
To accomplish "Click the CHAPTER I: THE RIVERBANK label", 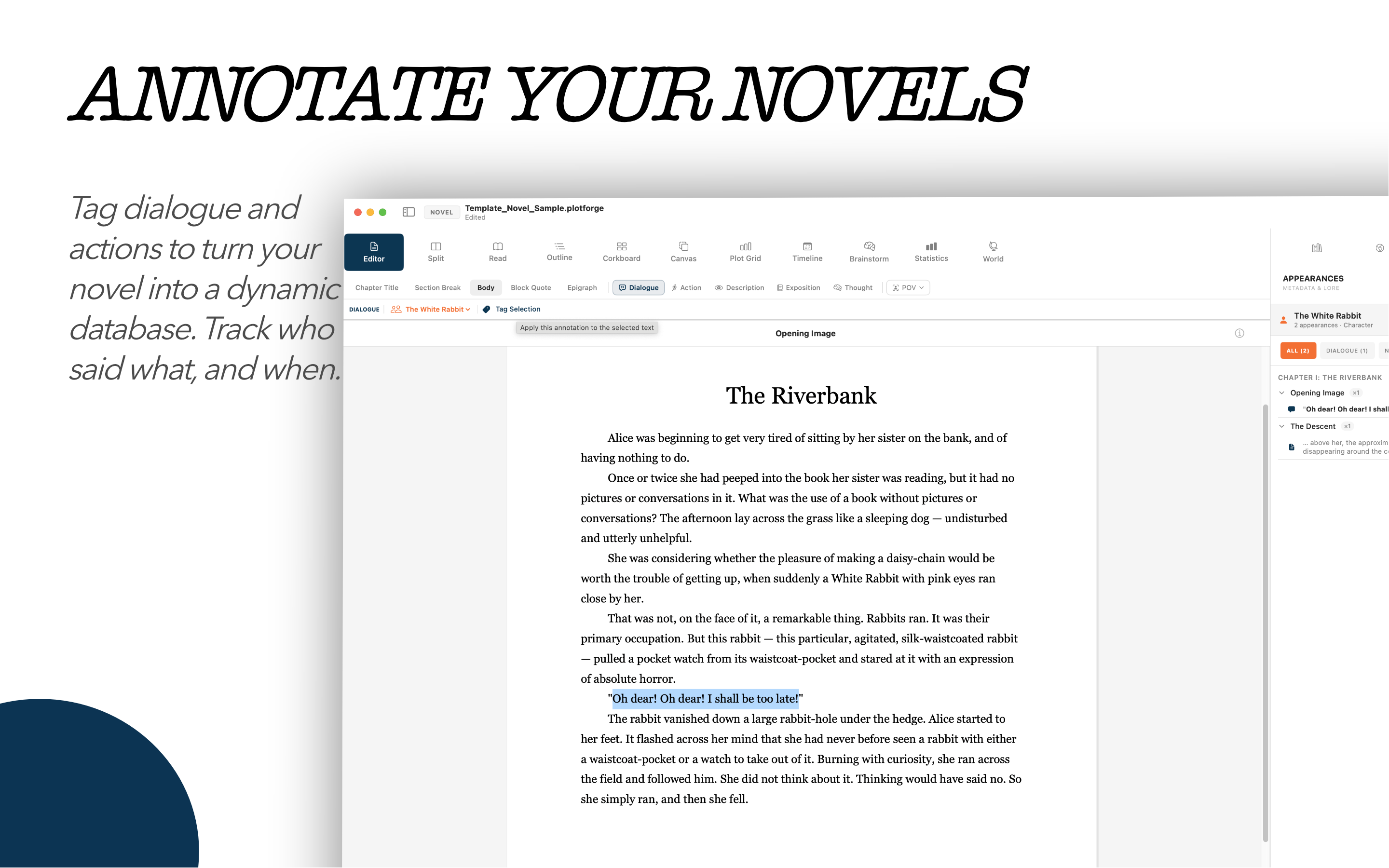I will coord(1330,378).
